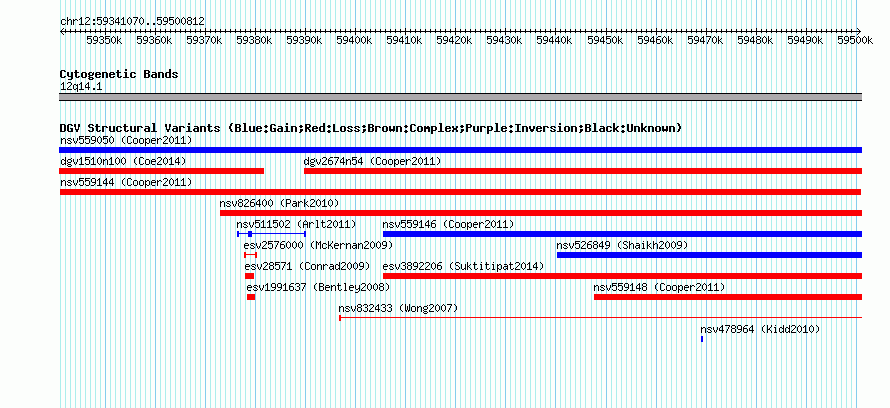Click the esv2576000 (McKernan2009) small red glyph
Image resolution: width=890 pixels, height=408 pixels.
point(250,255)
